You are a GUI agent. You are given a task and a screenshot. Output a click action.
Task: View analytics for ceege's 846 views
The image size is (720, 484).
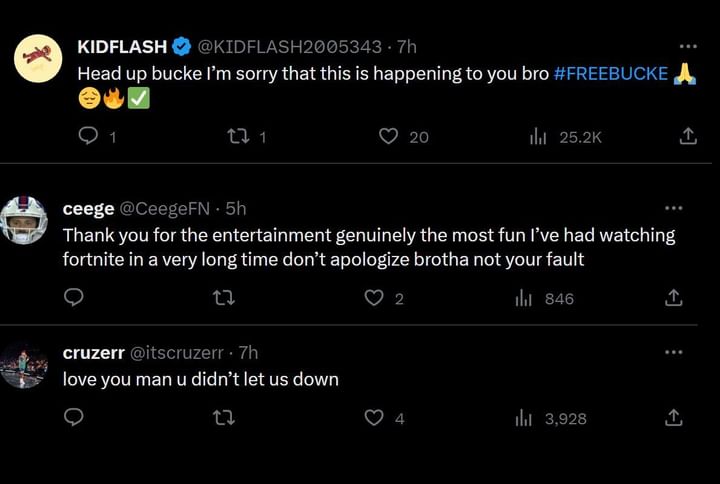click(x=523, y=297)
